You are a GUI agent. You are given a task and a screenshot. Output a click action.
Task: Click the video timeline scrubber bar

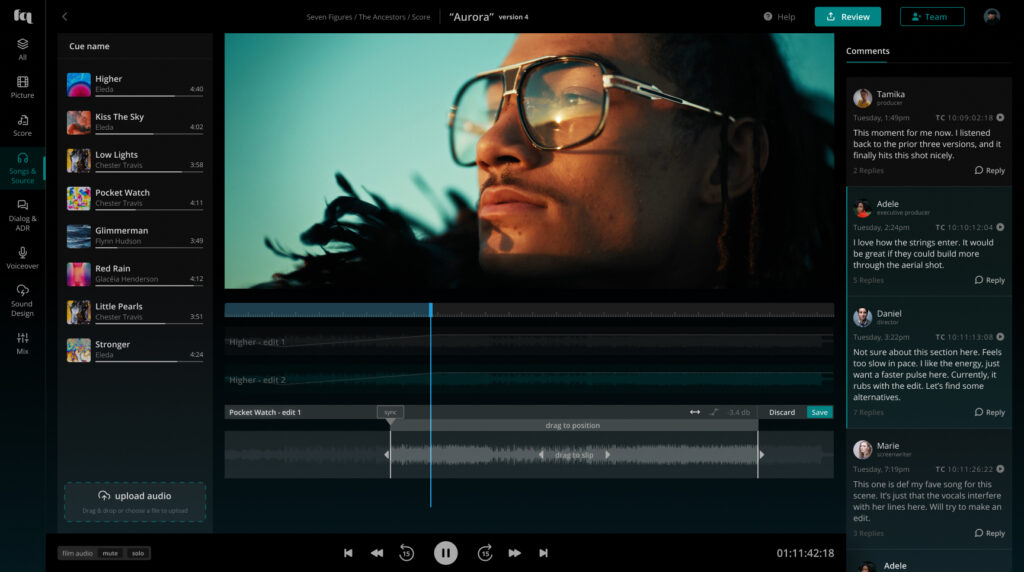[x=529, y=310]
